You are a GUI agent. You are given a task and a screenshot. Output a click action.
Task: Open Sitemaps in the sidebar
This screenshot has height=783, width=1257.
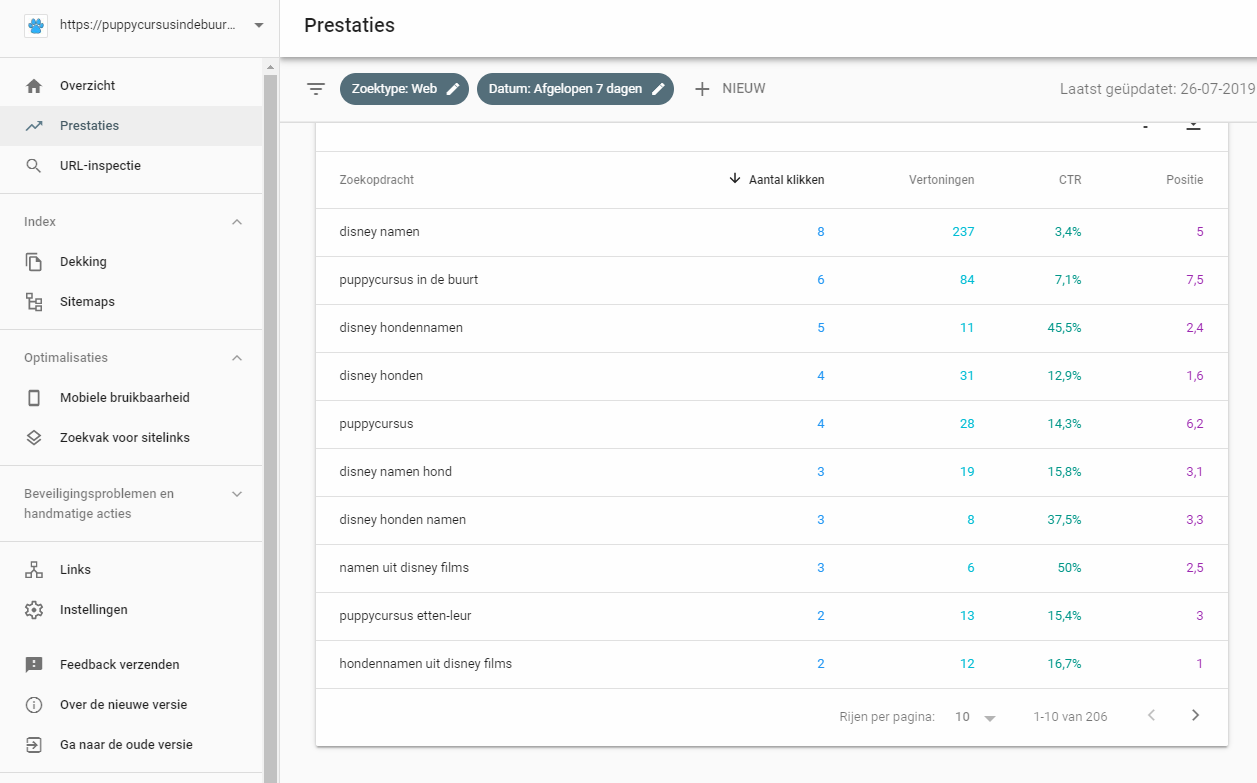pos(131,302)
